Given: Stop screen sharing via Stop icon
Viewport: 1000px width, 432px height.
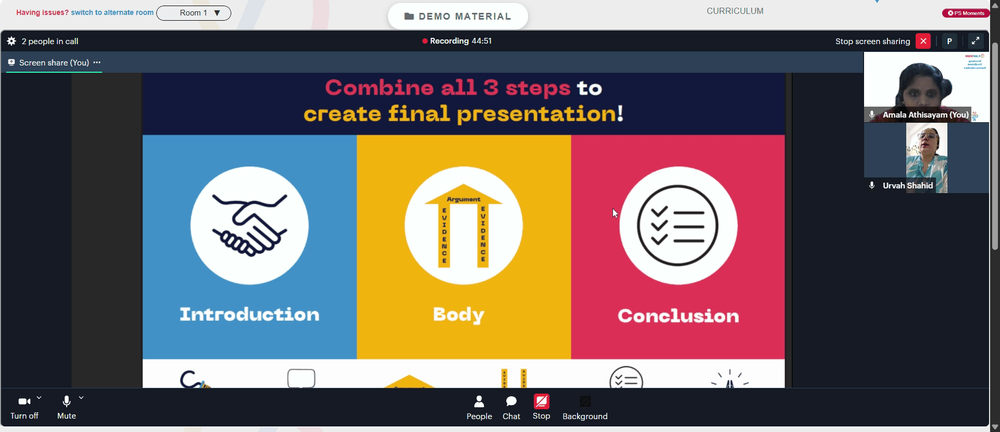Looking at the screenshot, I should [541, 408].
